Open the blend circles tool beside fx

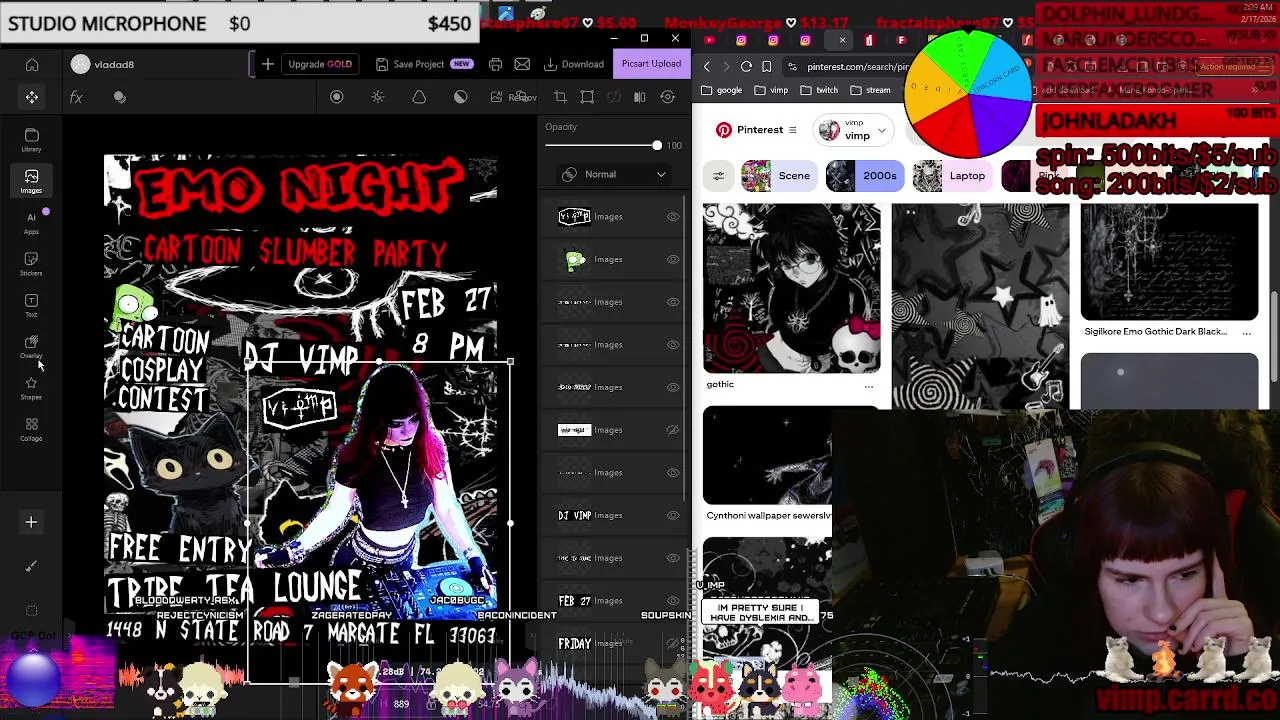(120, 97)
